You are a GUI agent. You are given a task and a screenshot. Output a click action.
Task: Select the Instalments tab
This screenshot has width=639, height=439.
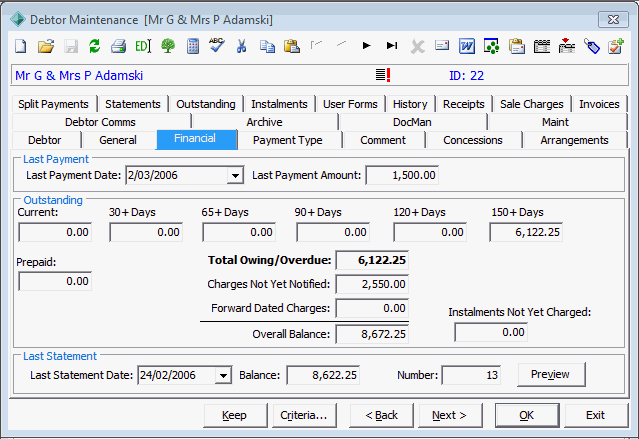point(279,104)
